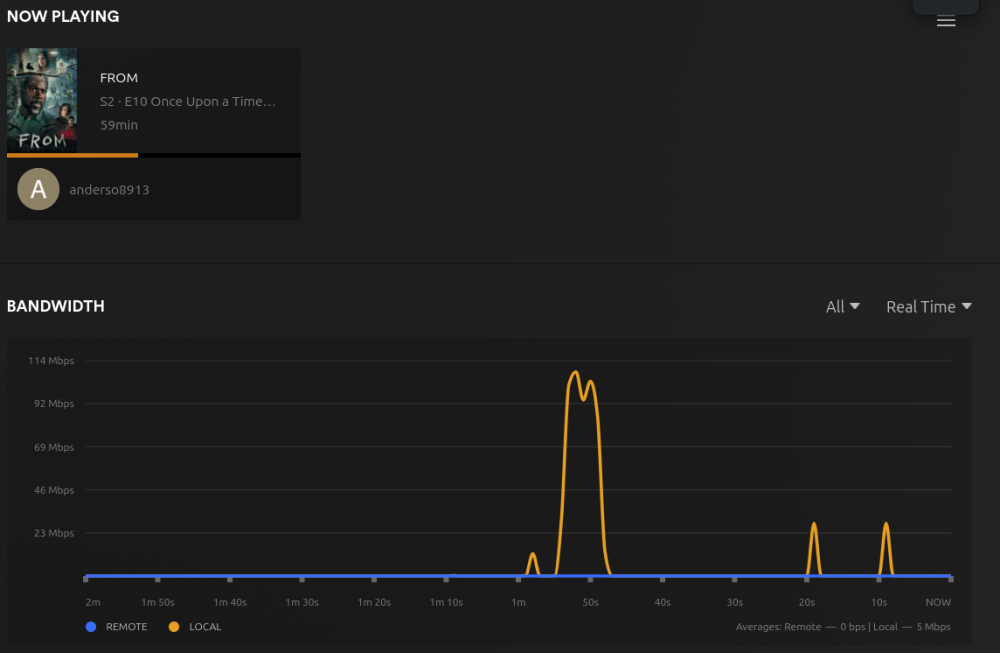Click the orange spike near 20s
The width and height of the screenshot is (1000, 653).
point(814,525)
